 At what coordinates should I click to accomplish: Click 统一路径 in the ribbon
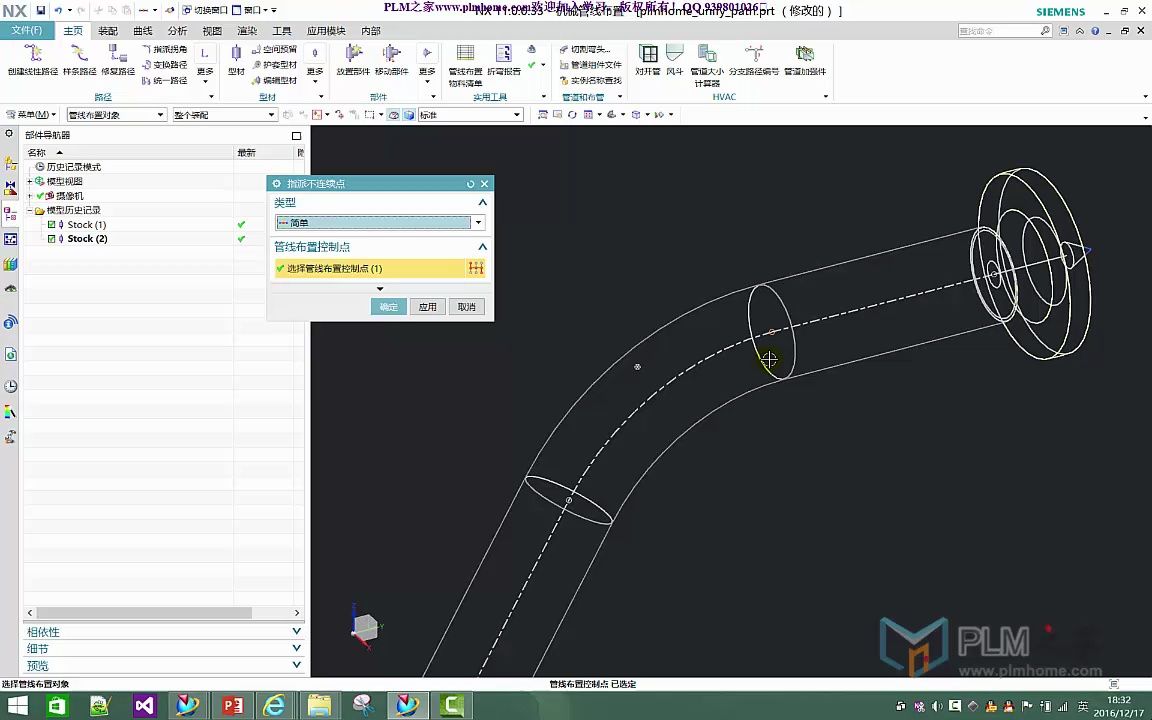pos(165,80)
